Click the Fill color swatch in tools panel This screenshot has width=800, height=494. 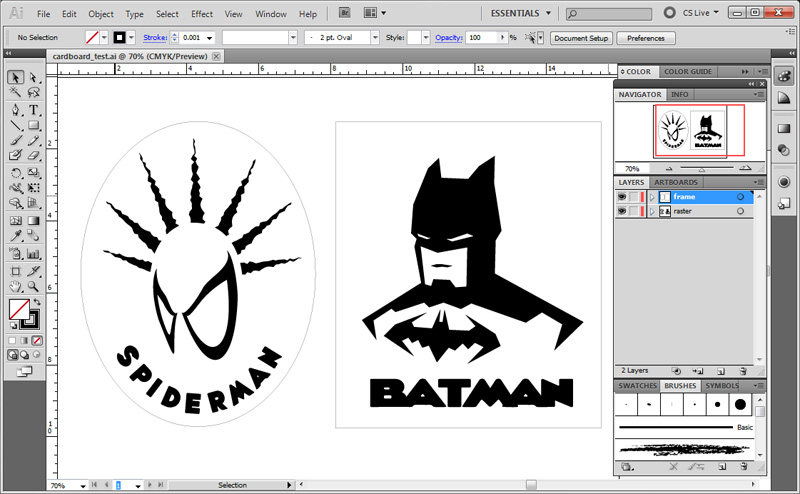click(x=19, y=309)
